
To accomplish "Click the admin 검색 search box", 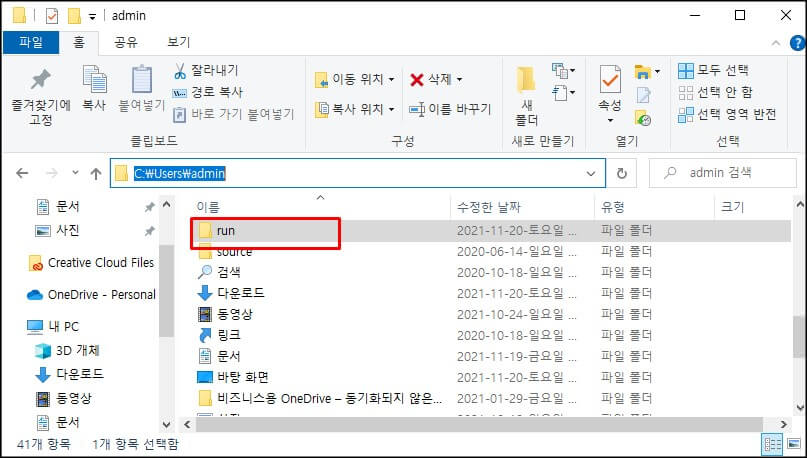I will tap(723, 173).
